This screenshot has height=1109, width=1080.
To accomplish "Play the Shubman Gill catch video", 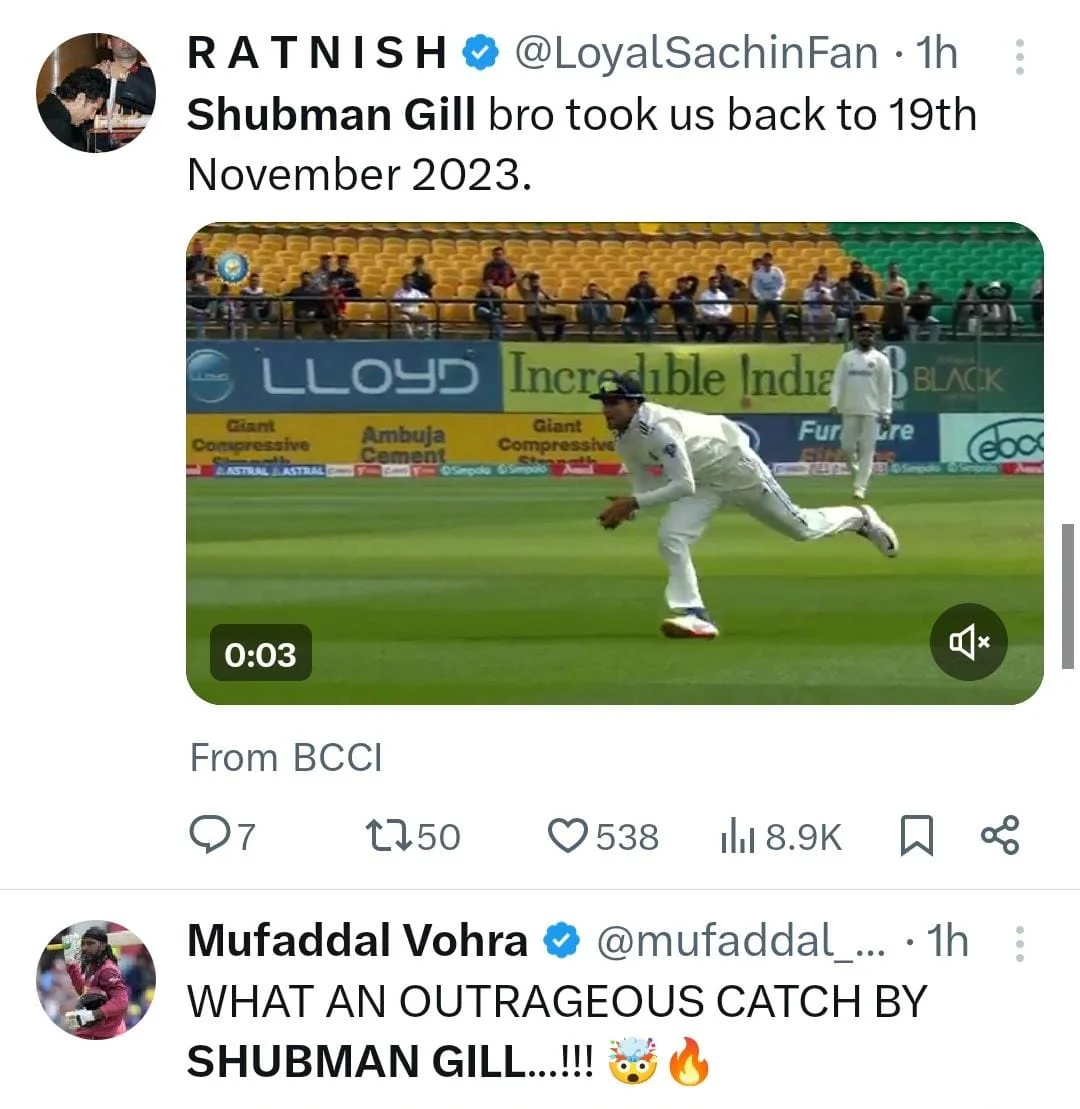I will click(614, 463).
